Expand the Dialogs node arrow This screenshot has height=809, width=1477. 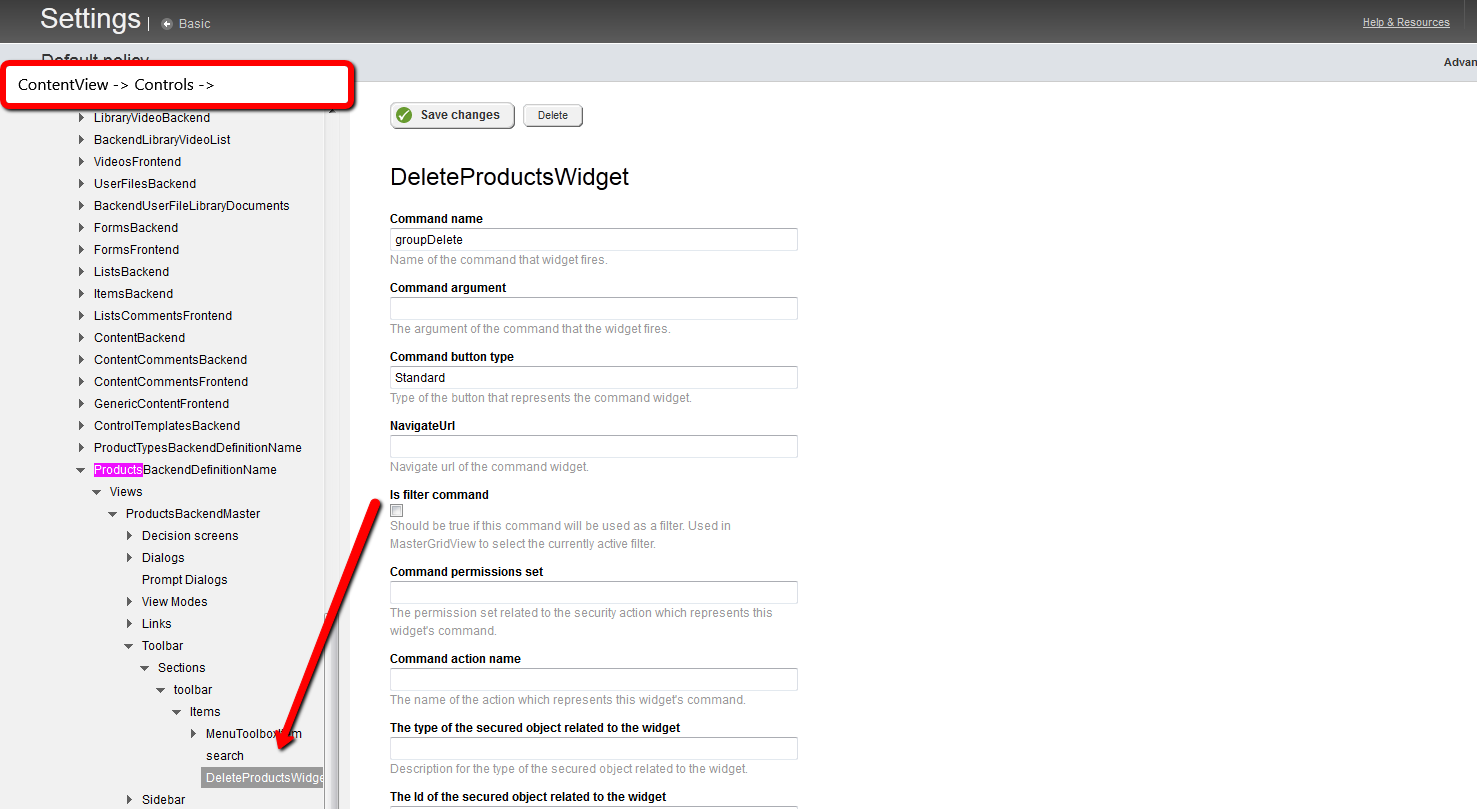(130, 558)
